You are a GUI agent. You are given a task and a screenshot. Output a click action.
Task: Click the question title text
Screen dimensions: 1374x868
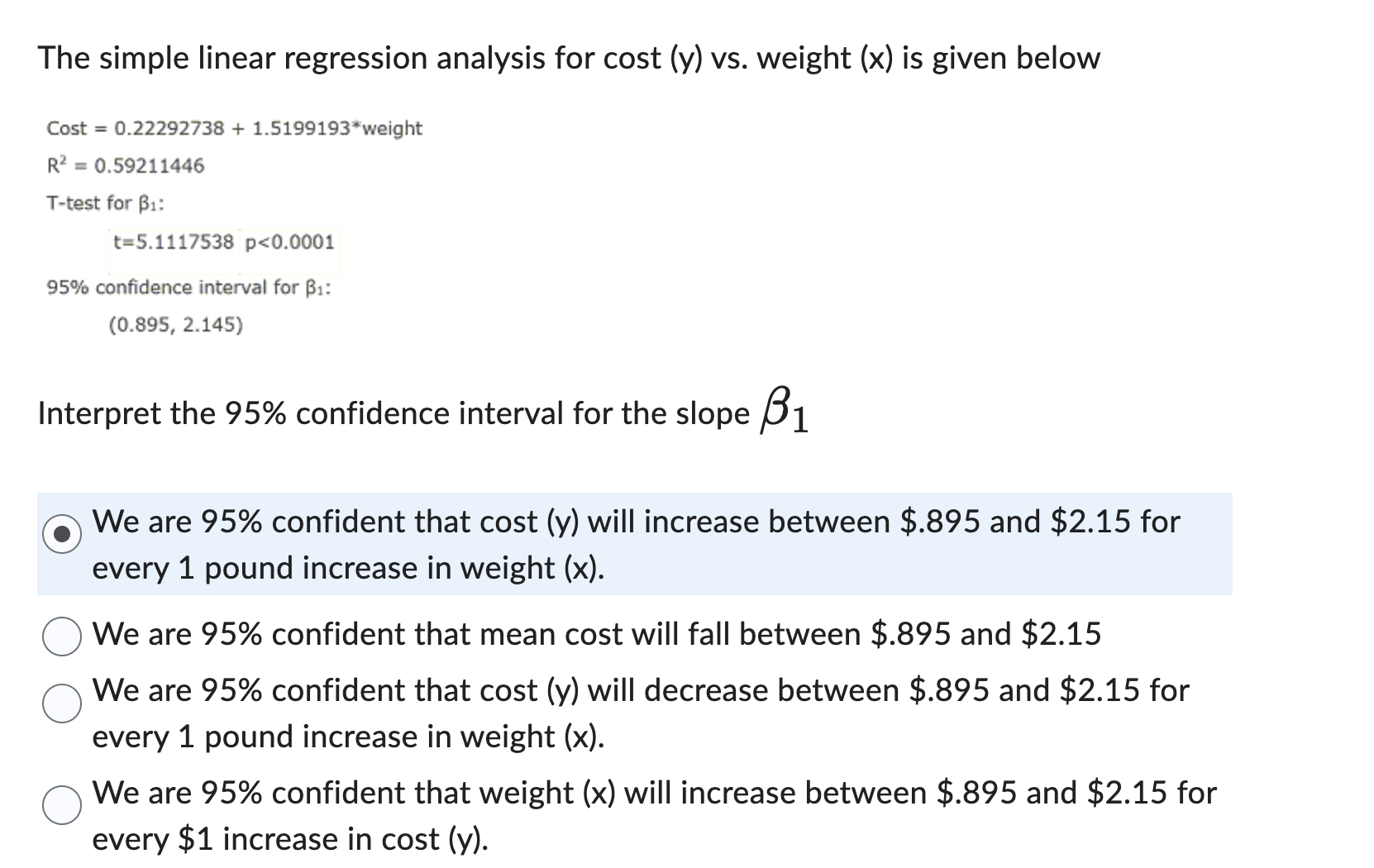pos(569,58)
